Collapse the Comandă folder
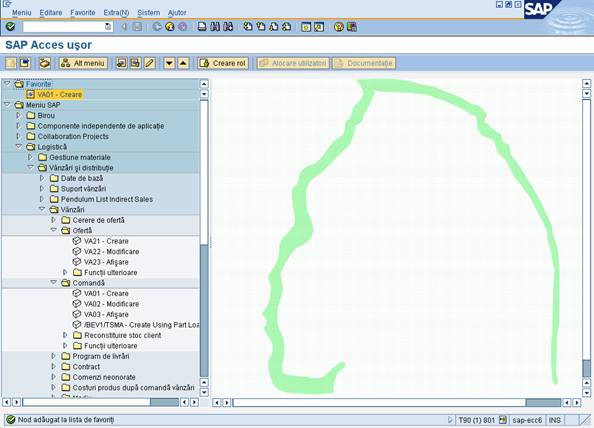Viewport: 594px width, 428px height. click(x=53, y=283)
